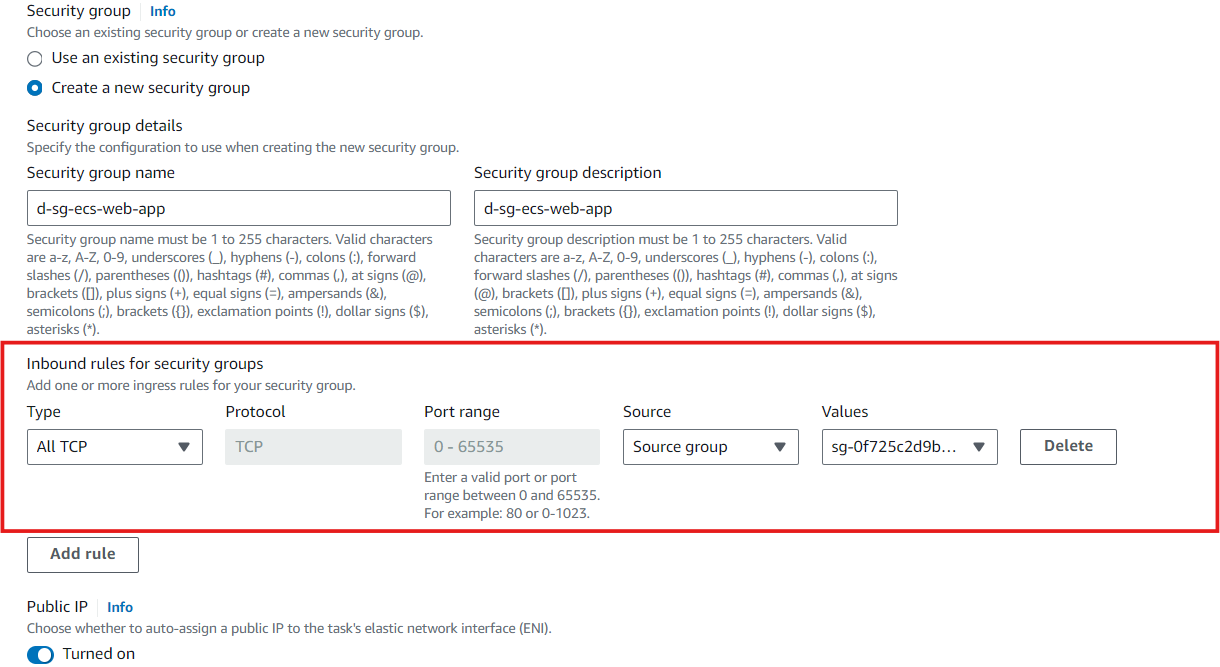Delete the All TCP inbound rule

1067,446
